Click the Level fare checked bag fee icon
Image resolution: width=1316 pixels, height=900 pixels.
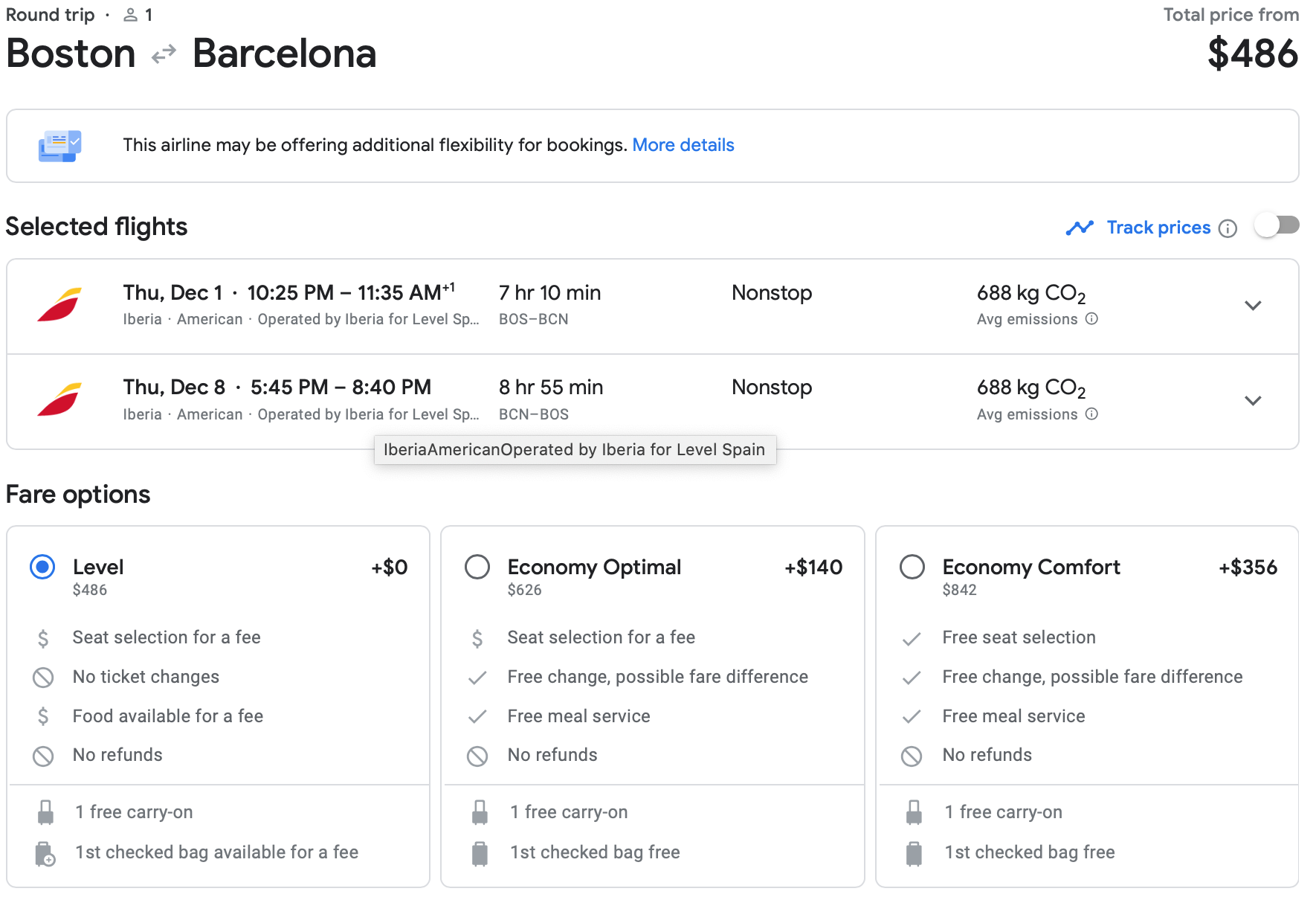tap(45, 853)
